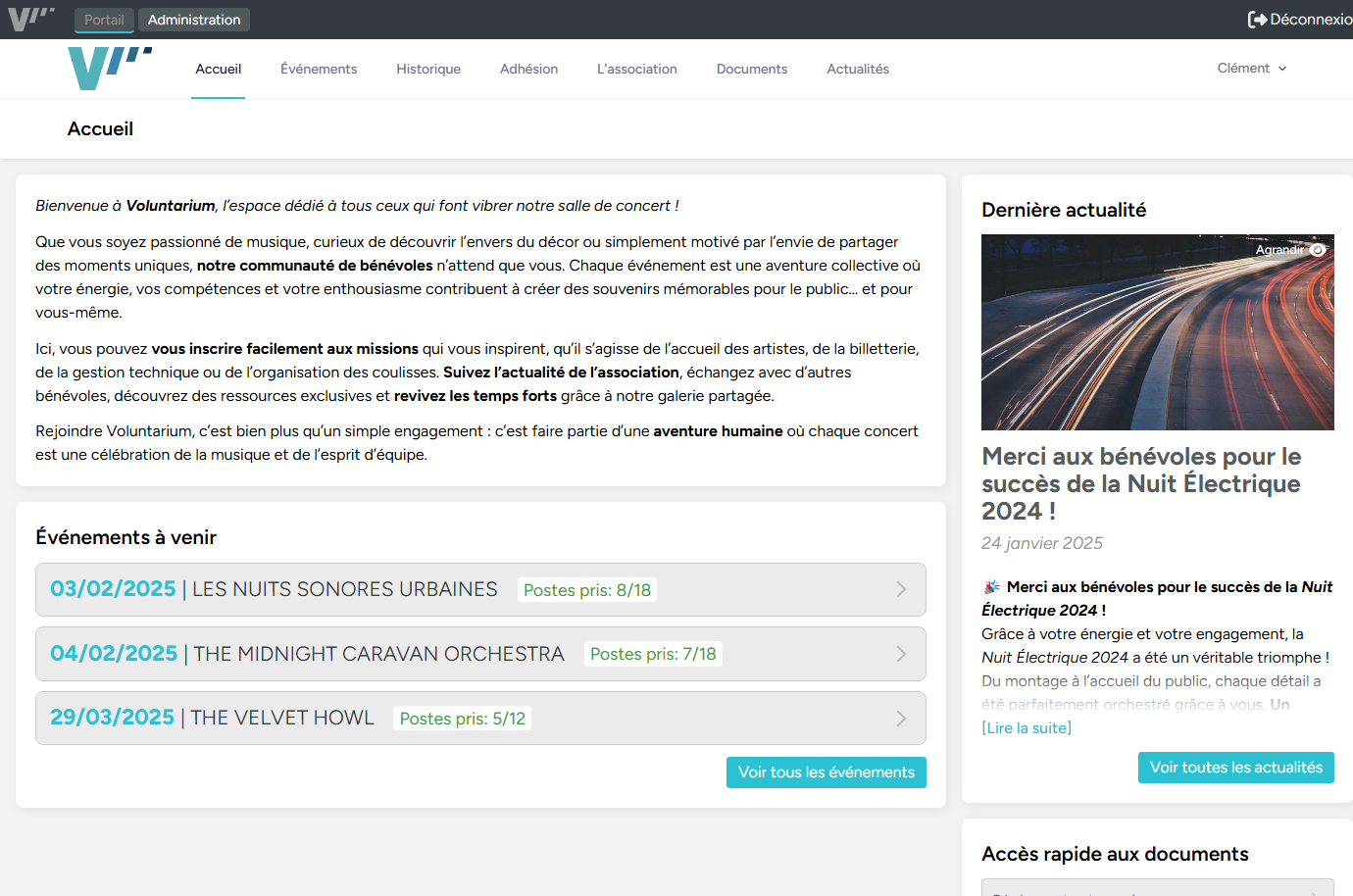Click the Agrandir eye icon on the news image

click(1317, 250)
